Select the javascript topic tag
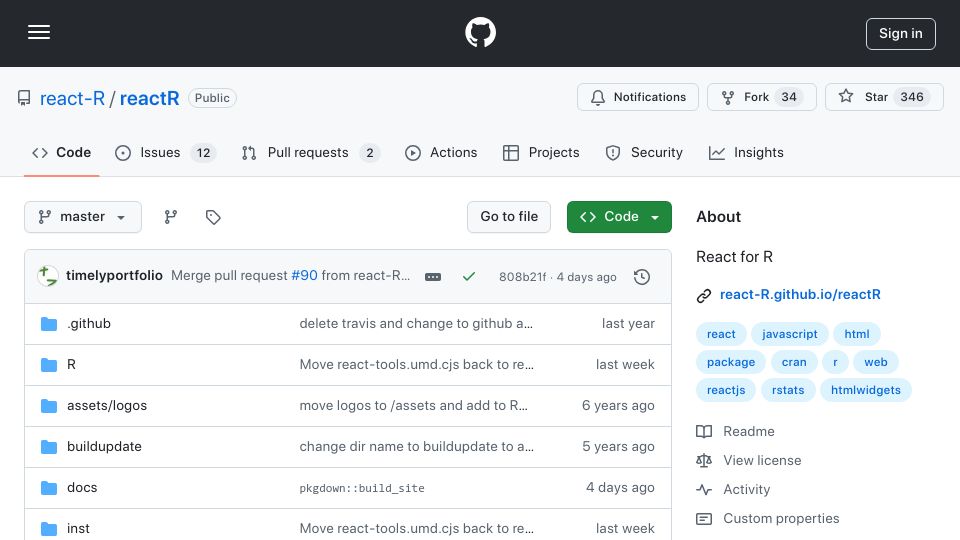Viewport: 960px width, 540px height. click(789, 334)
